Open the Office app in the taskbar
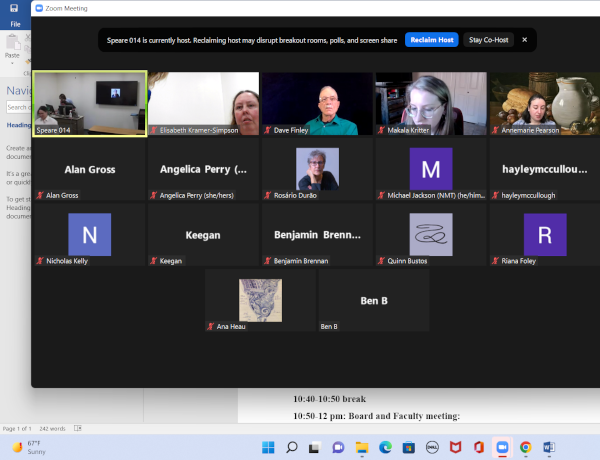 point(479,446)
